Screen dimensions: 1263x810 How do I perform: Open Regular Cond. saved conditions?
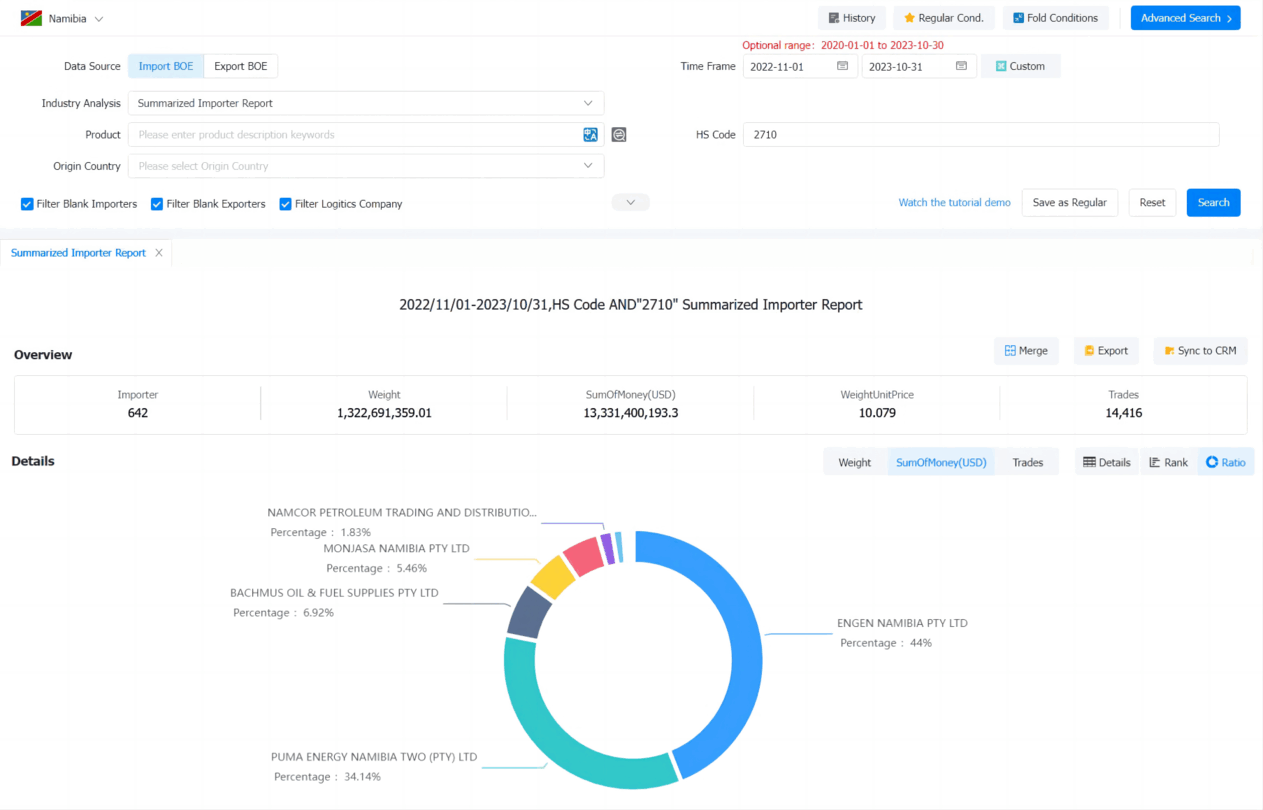[x=944, y=18]
